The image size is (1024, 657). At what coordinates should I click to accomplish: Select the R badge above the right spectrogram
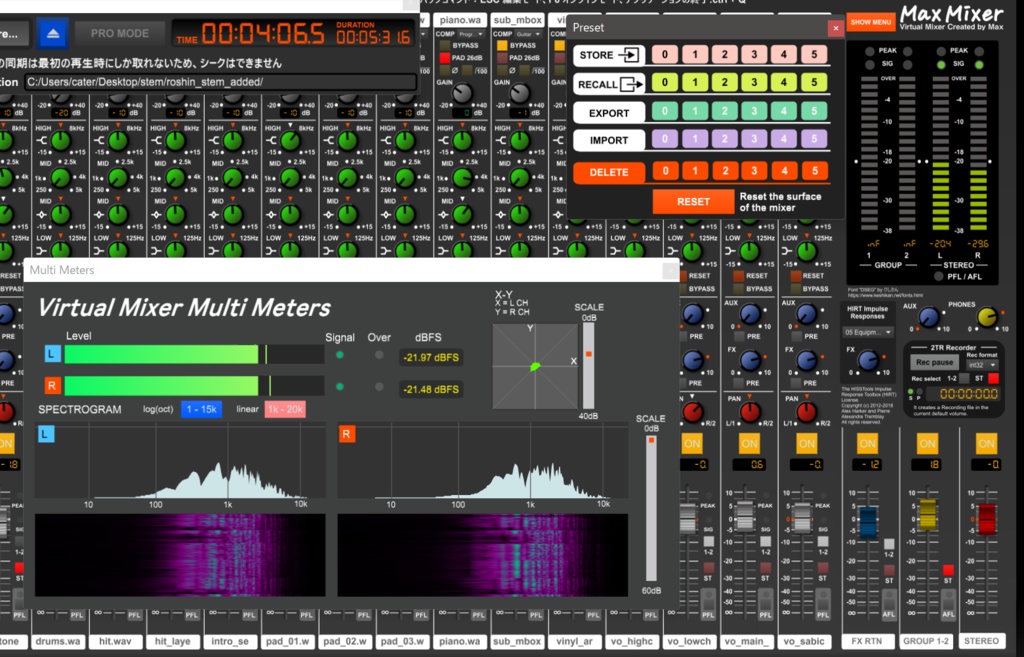[345, 434]
